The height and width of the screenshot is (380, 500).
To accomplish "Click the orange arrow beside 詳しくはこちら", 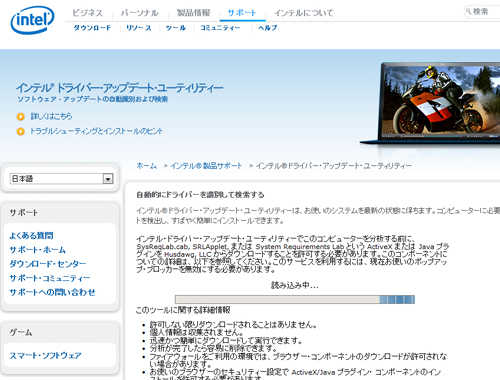I will pos(21,117).
